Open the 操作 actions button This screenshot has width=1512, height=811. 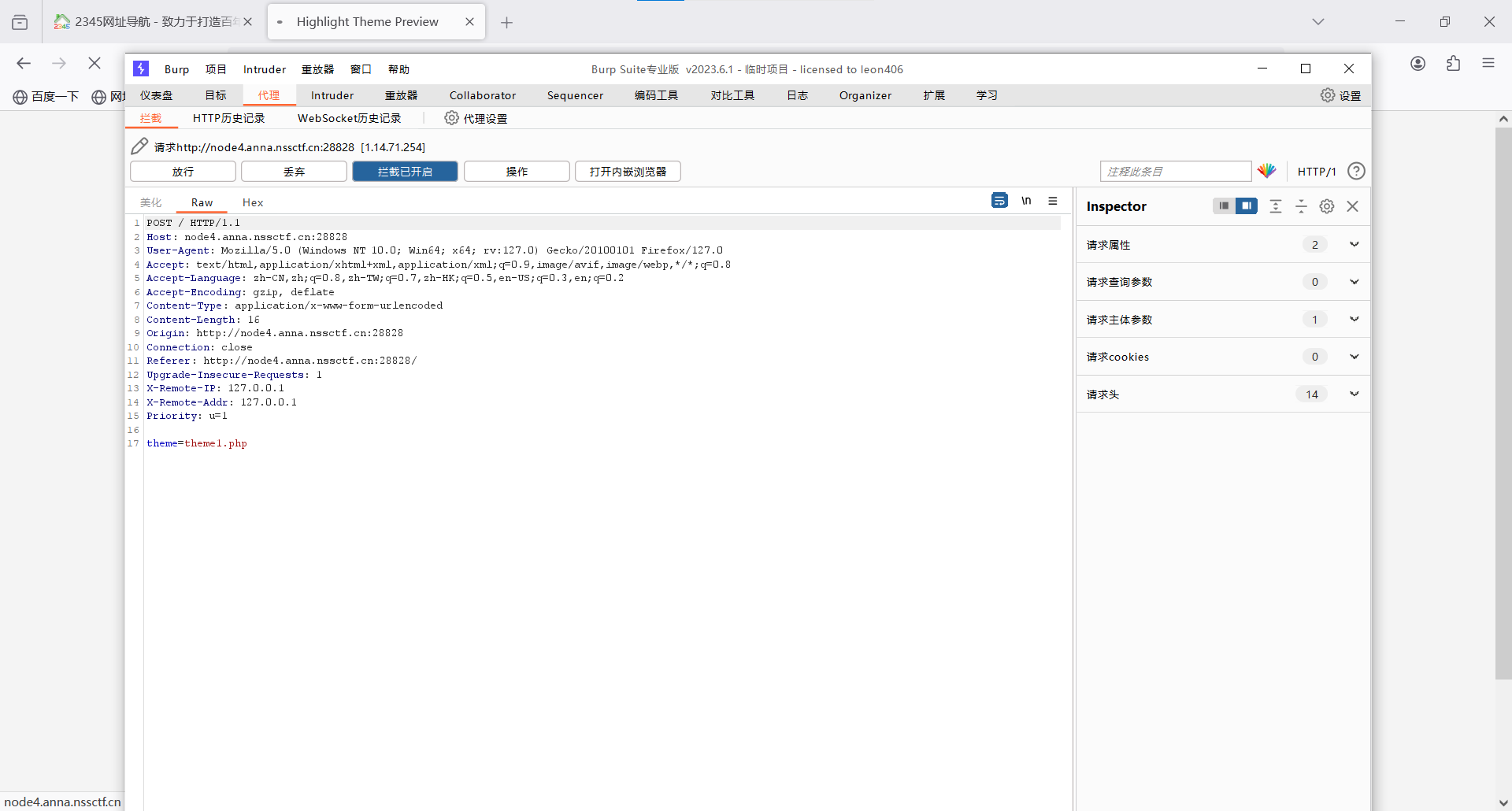517,172
